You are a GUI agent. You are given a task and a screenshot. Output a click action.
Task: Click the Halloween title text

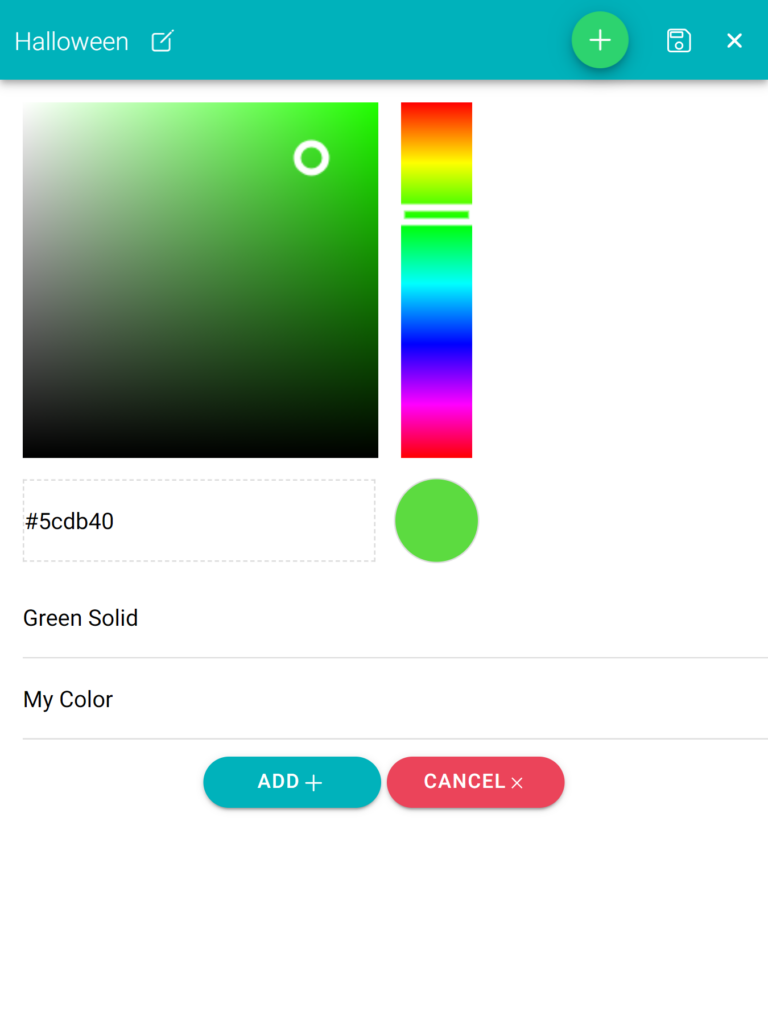click(x=72, y=42)
